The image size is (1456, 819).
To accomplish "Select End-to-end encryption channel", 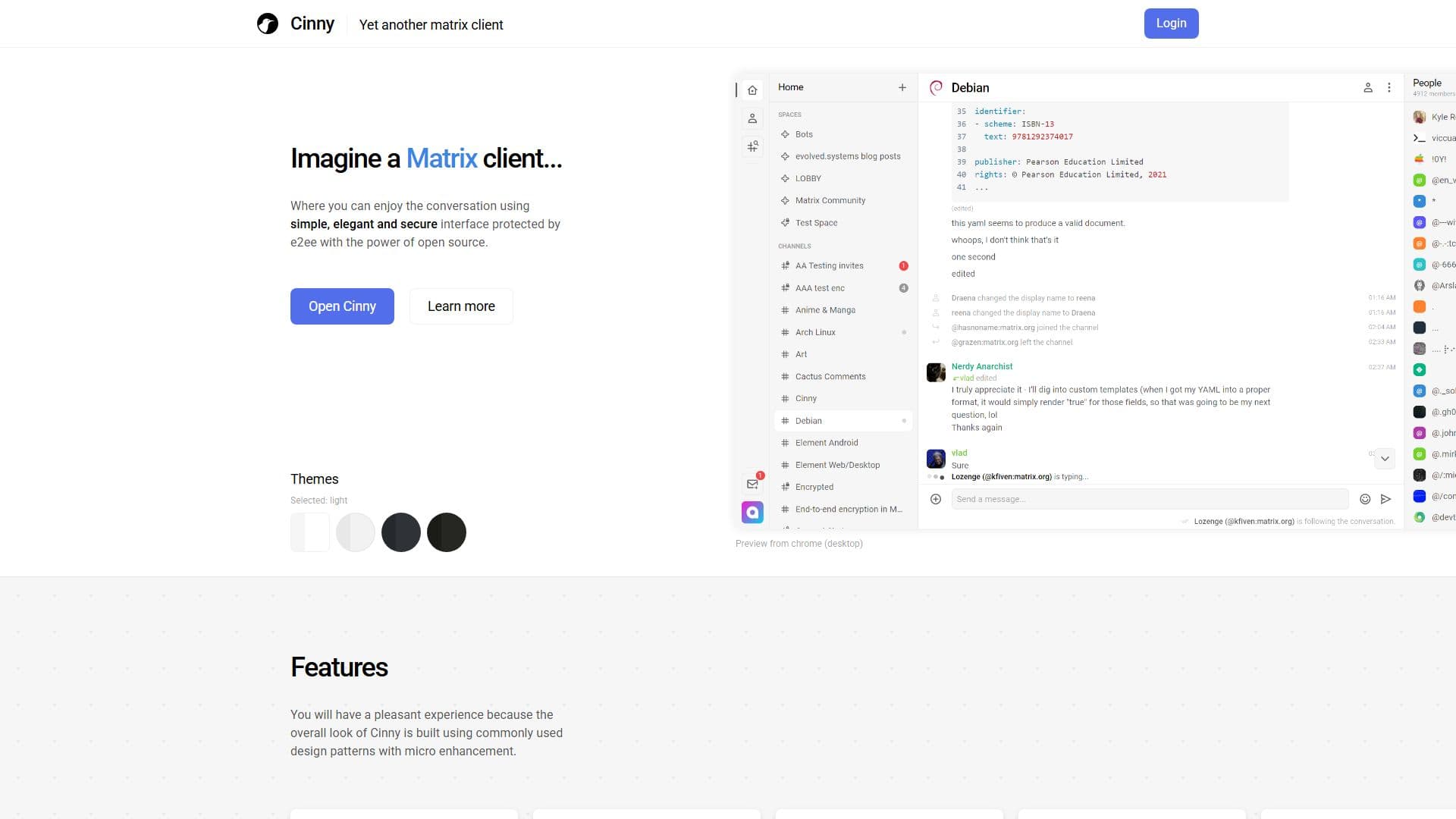I will pyautogui.click(x=843, y=510).
